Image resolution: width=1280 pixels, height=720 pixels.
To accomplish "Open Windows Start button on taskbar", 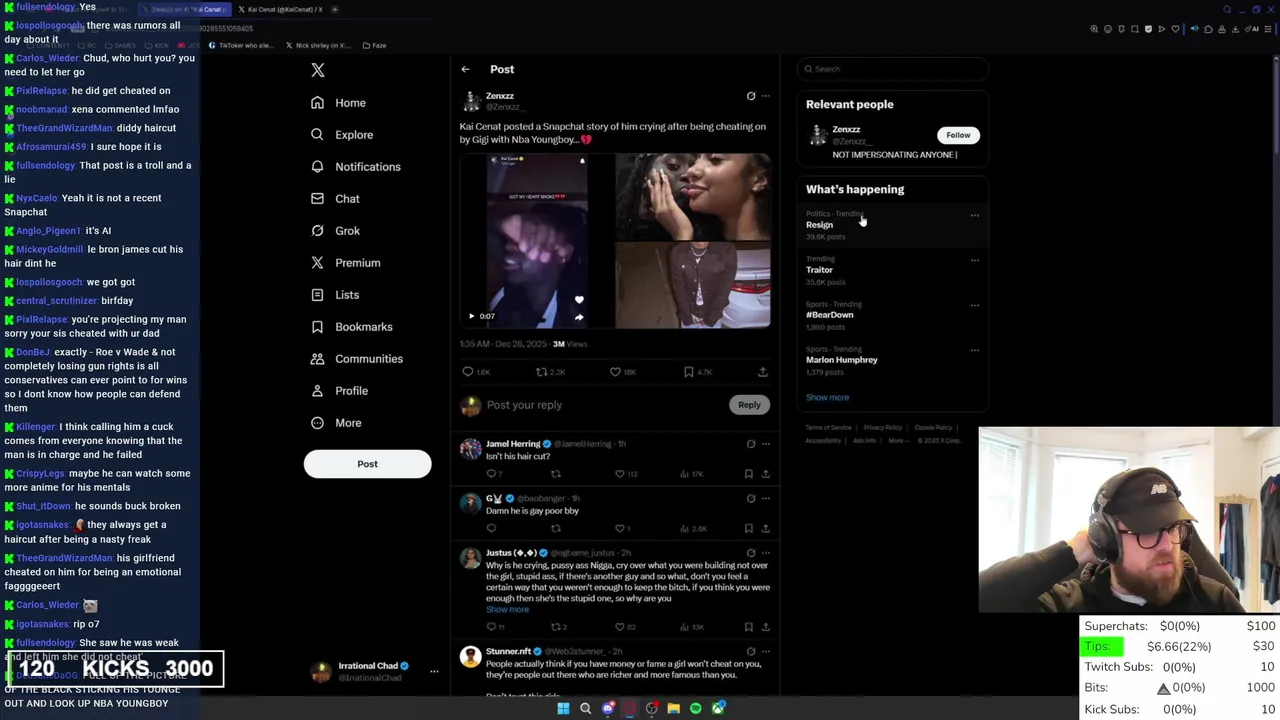I will pyautogui.click(x=563, y=708).
